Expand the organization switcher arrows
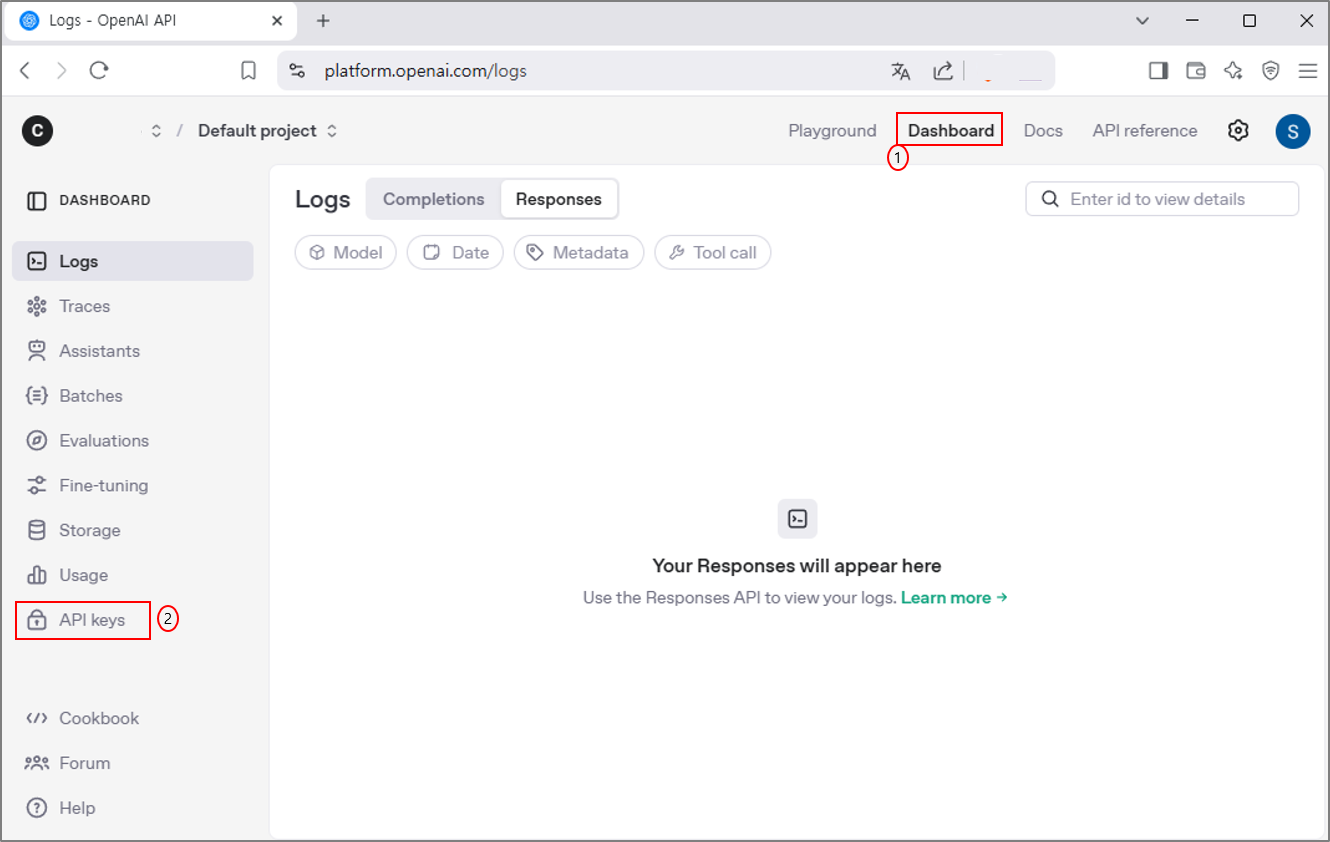Image resolution: width=1330 pixels, height=842 pixels. pos(156,131)
